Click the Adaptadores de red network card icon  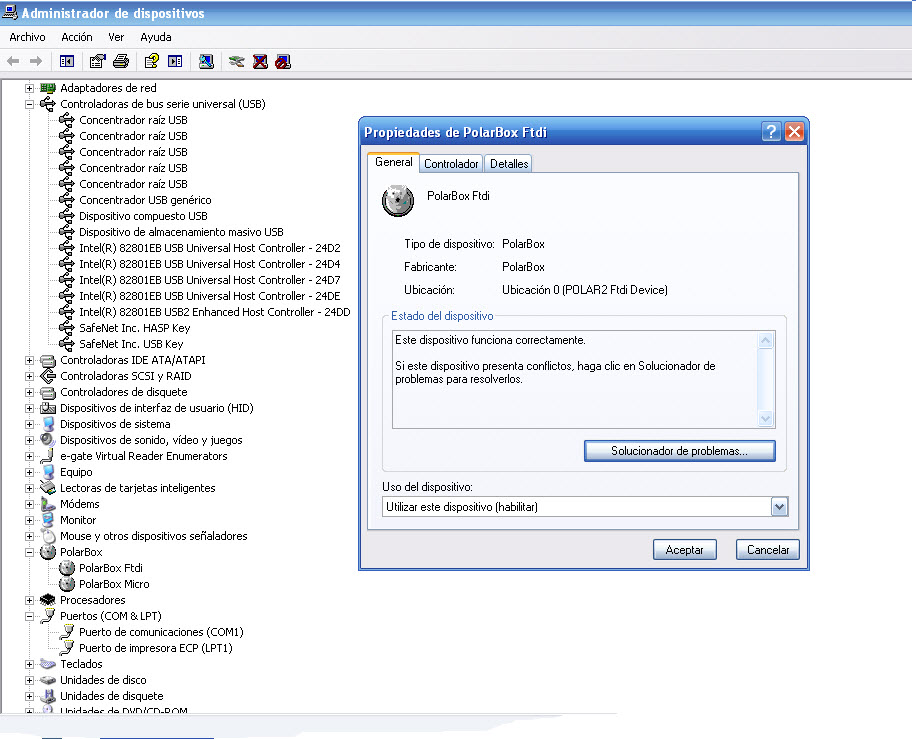(x=48, y=88)
